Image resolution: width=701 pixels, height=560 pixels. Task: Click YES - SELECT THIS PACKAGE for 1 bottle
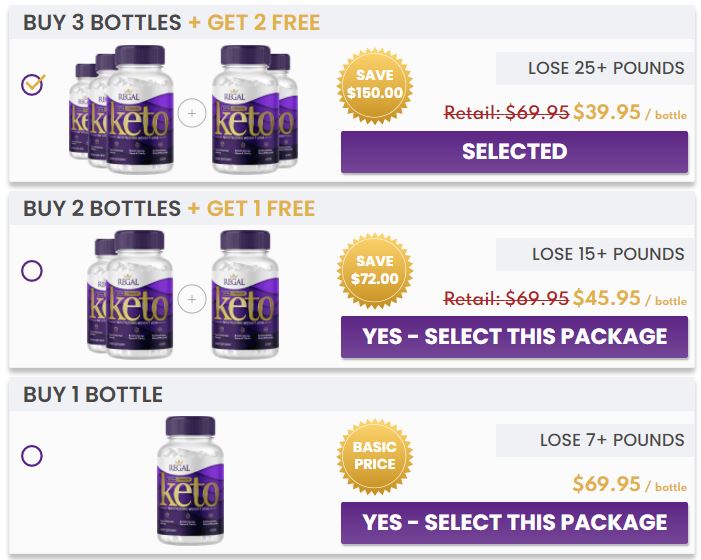tap(514, 522)
